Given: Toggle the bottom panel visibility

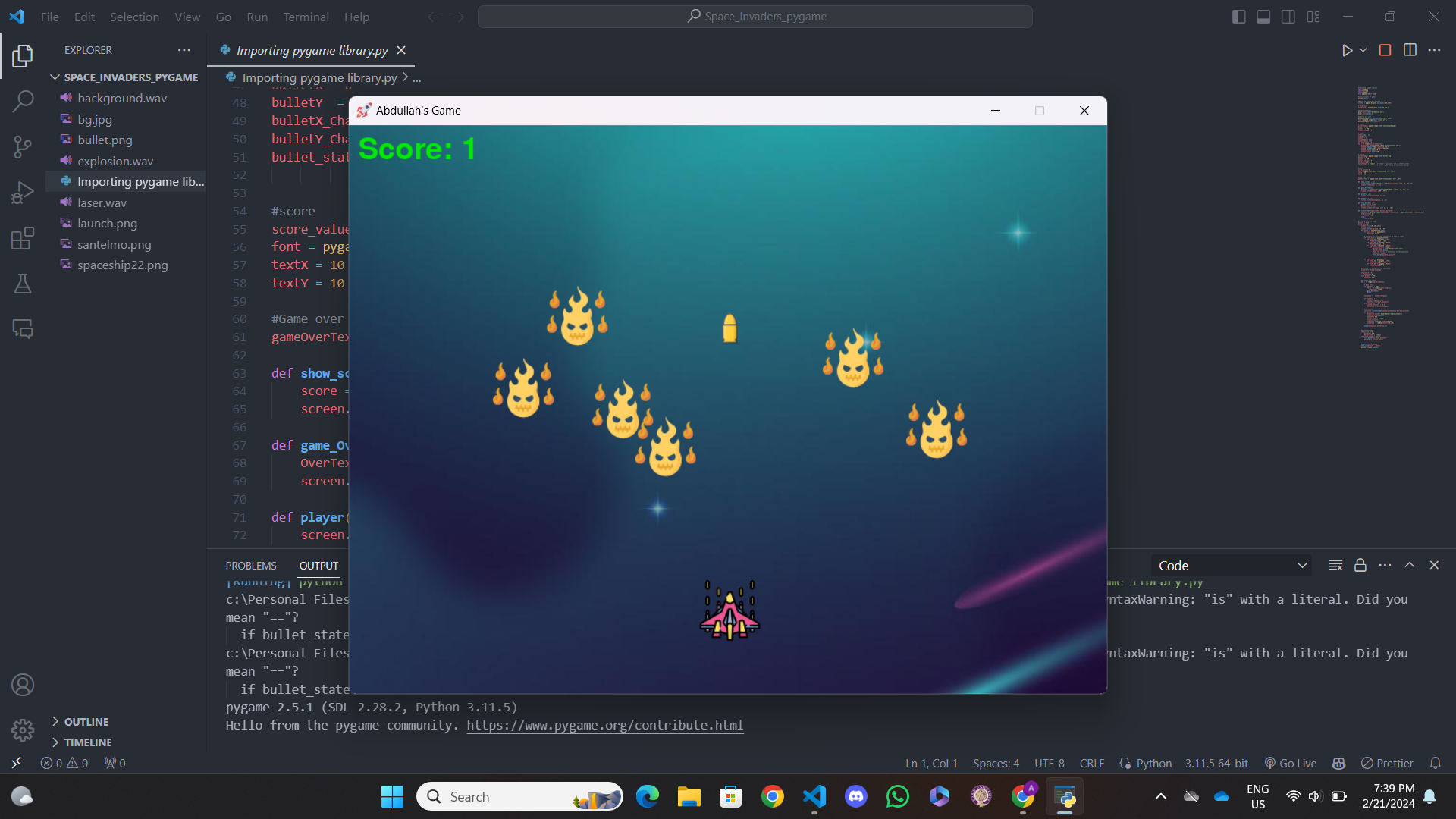Looking at the screenshot, I should pos(1263,17).
